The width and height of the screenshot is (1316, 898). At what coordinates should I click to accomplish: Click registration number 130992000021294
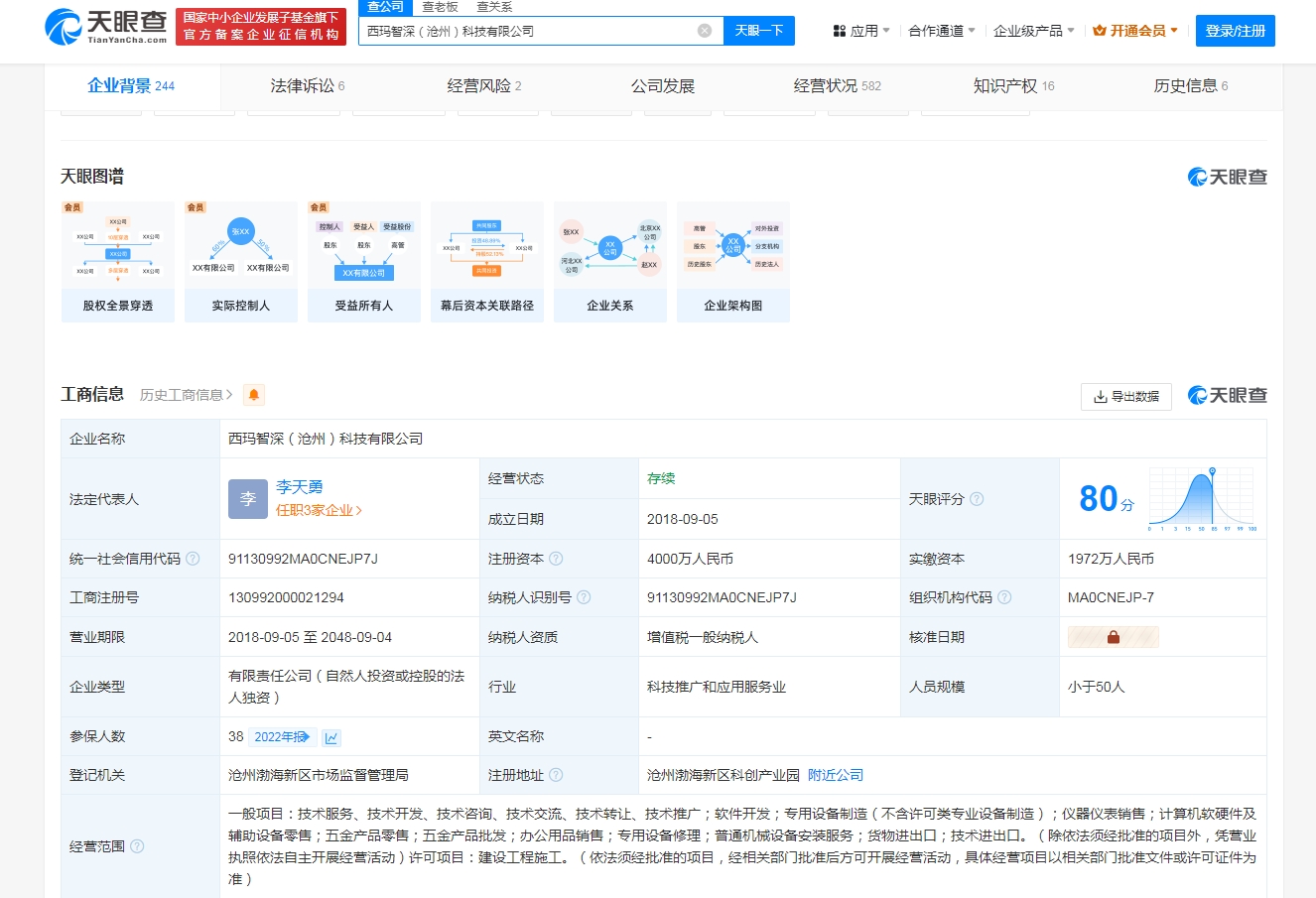click(286, 597)
